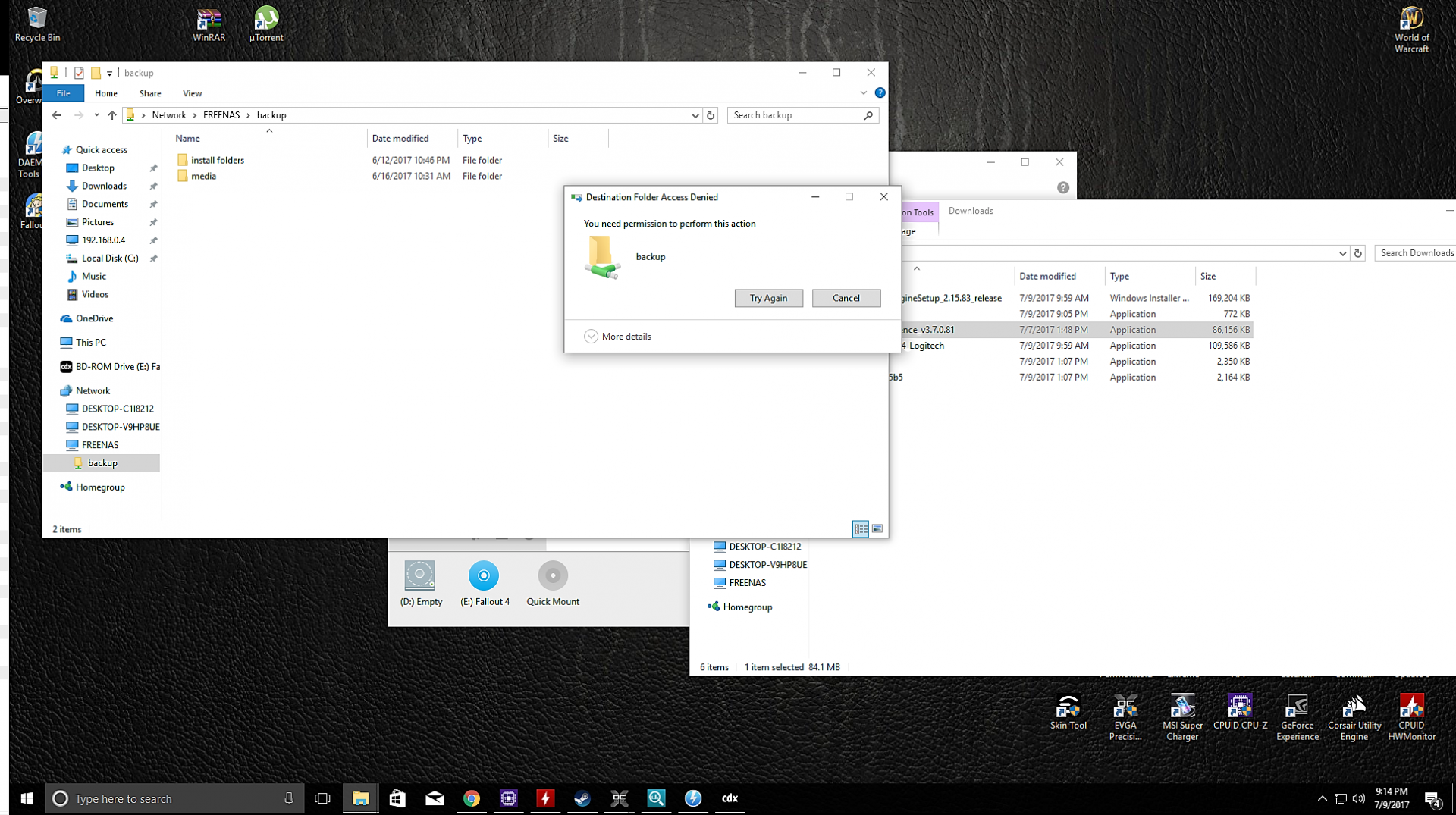
Task: Click Quick Mount in Daemon Tools
Action: click(x=553, y=584)
